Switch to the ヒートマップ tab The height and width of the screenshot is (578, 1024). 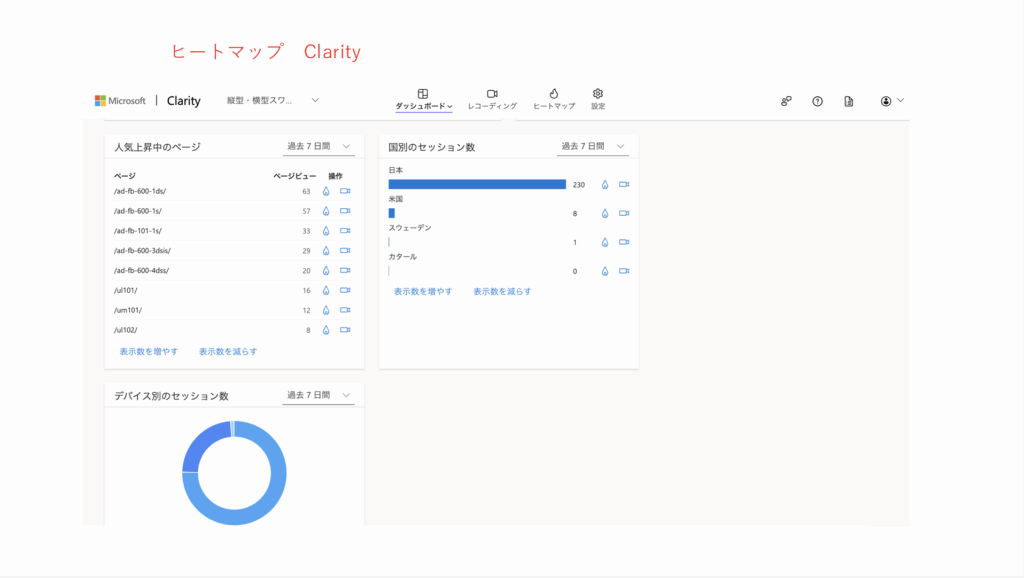coord(554,98)
